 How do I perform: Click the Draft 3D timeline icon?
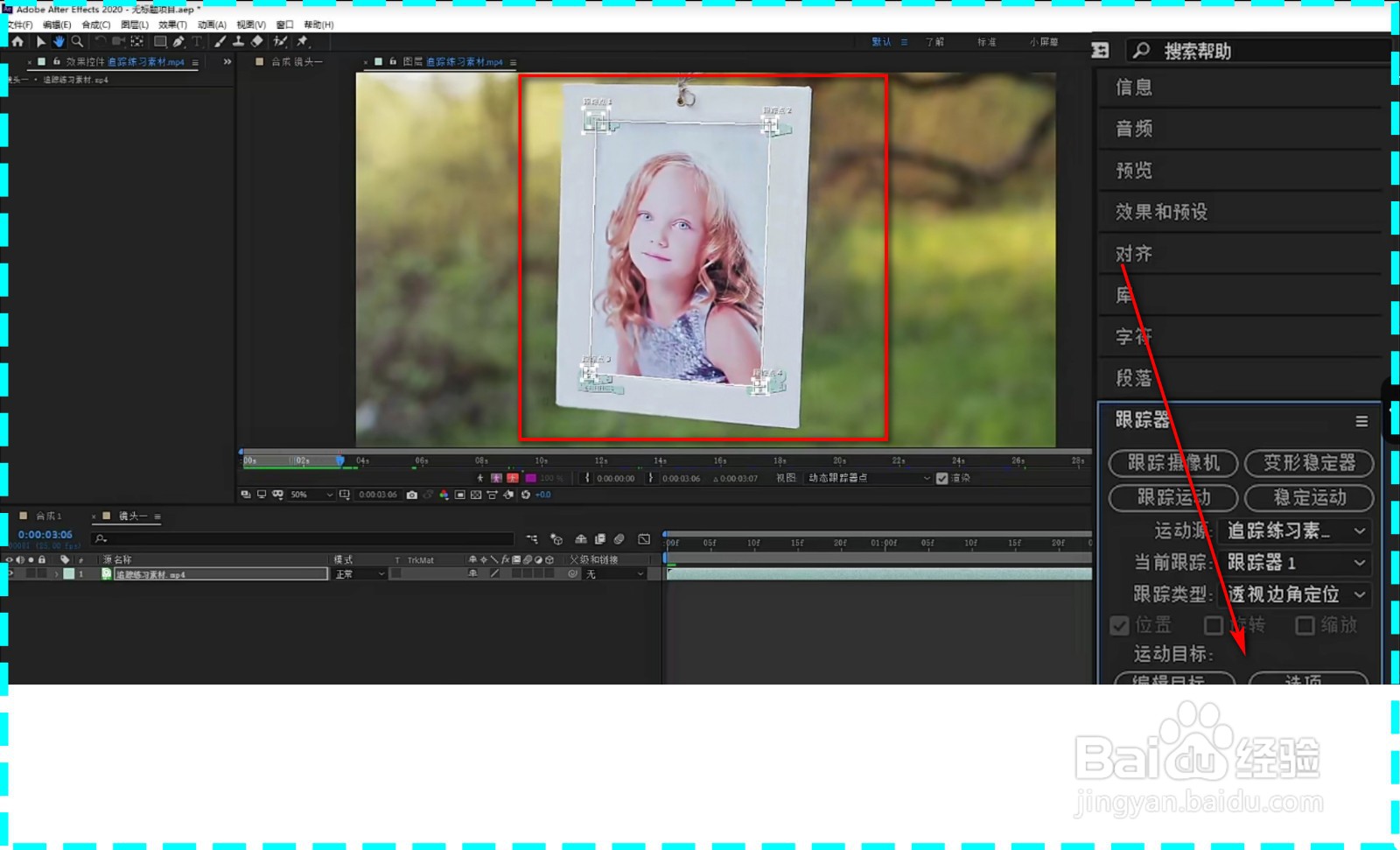(x=556, y=539)
